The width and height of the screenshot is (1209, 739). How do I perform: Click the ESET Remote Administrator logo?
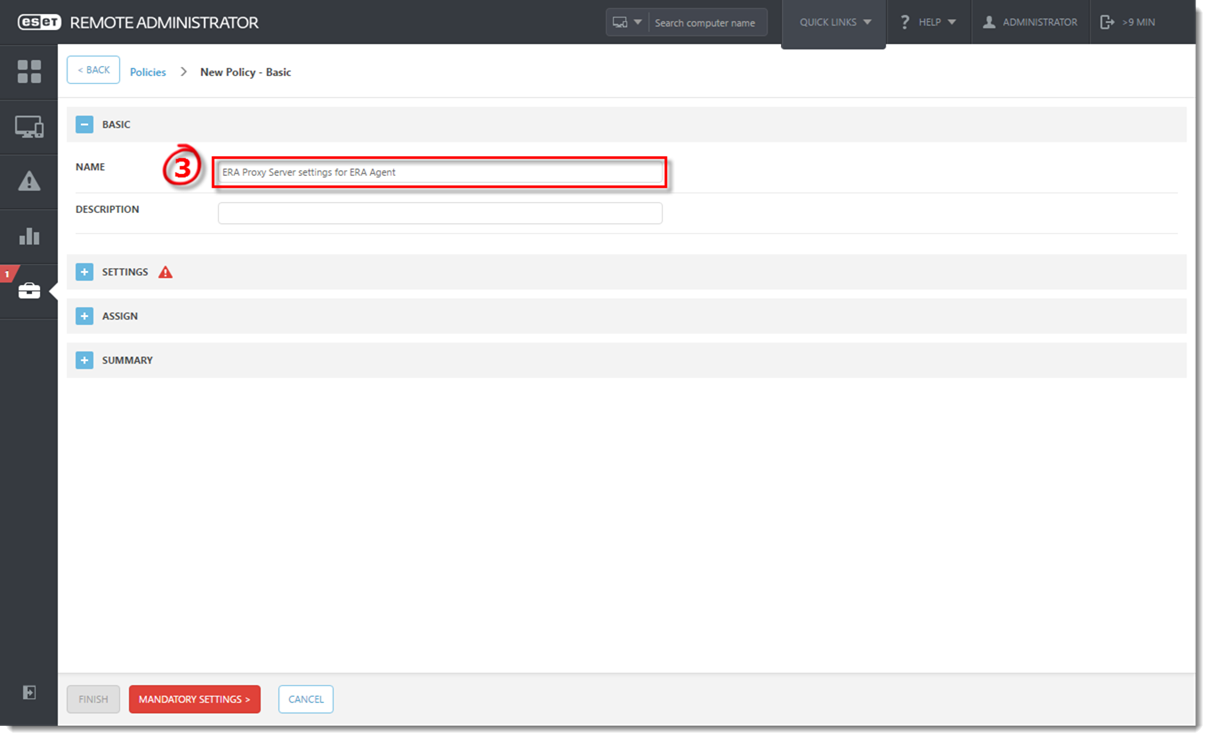(138, 22)
